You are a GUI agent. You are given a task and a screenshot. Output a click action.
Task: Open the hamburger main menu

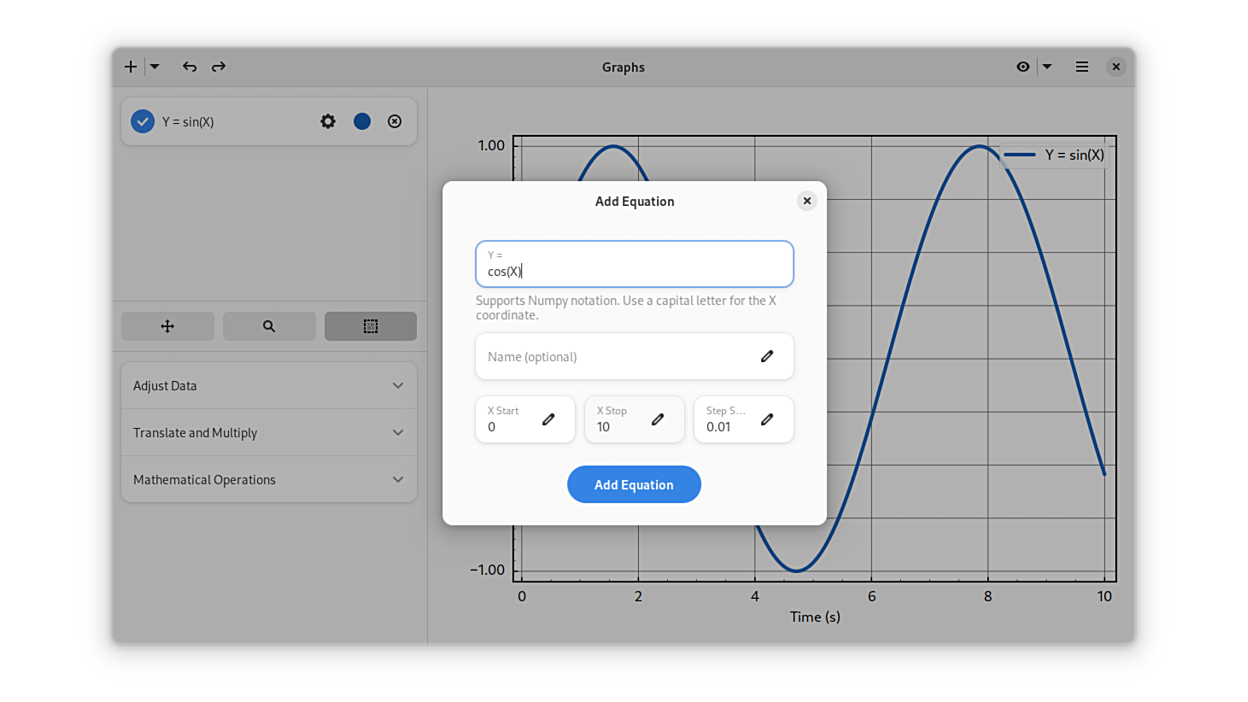(x=1082, y=67)
